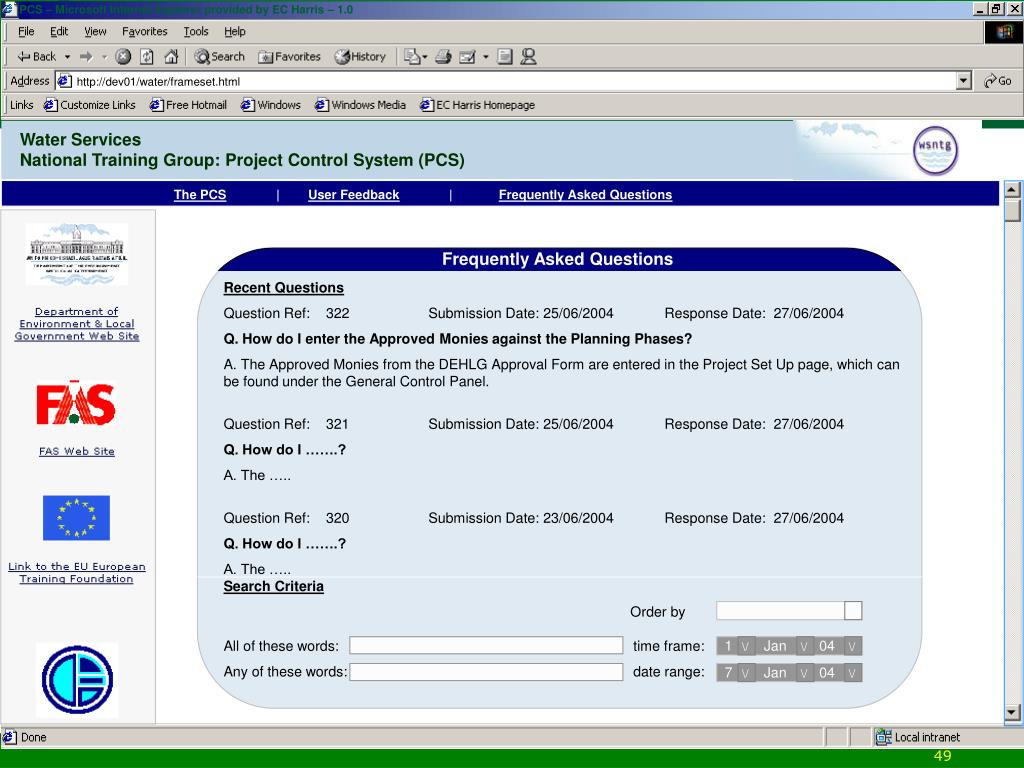Viewport: 1024px width, 768px height.
Task: Open the History pane in toolbar
Action: pyautogui.click(x=360, y=57)
